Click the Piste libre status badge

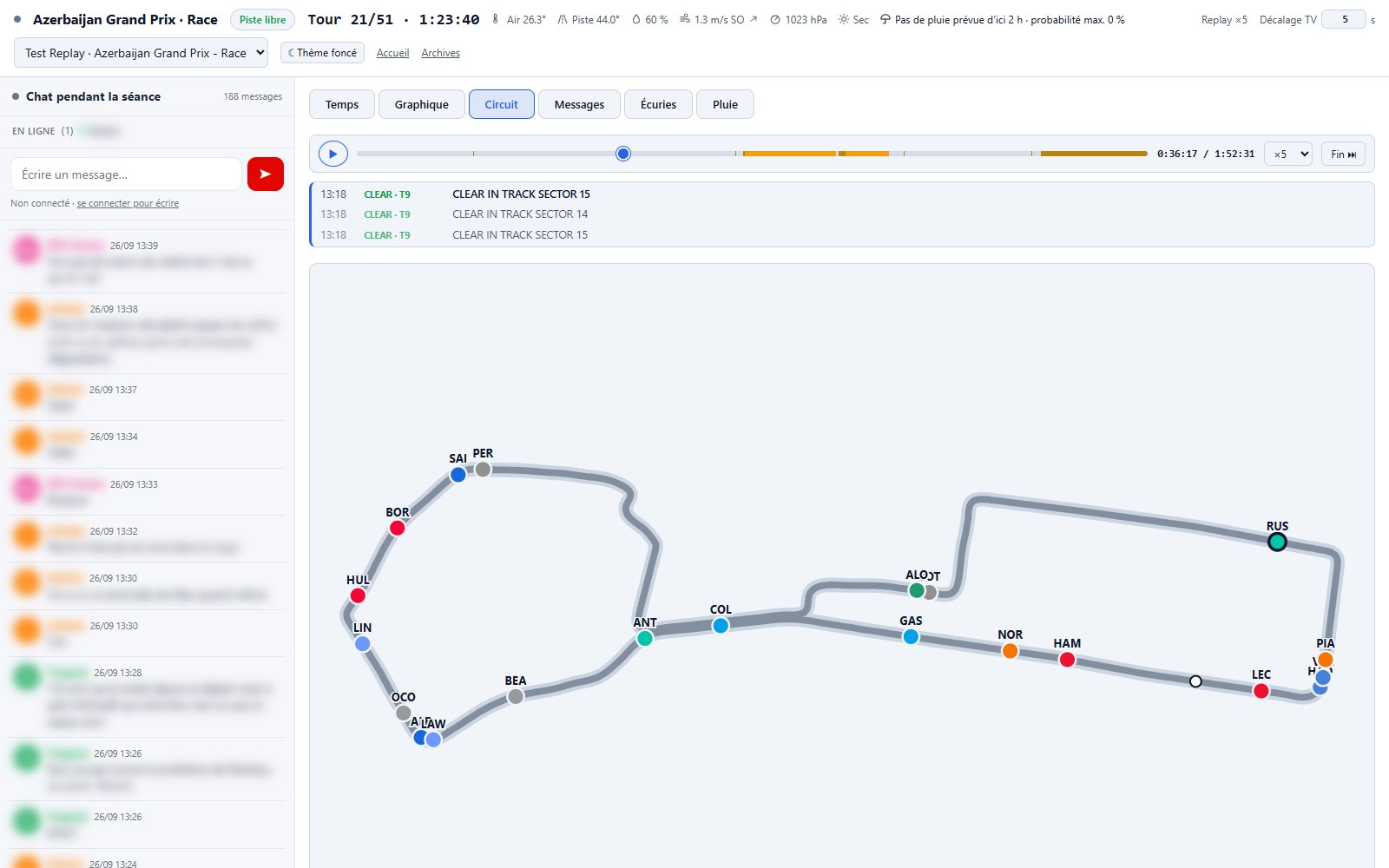(263, 19)
